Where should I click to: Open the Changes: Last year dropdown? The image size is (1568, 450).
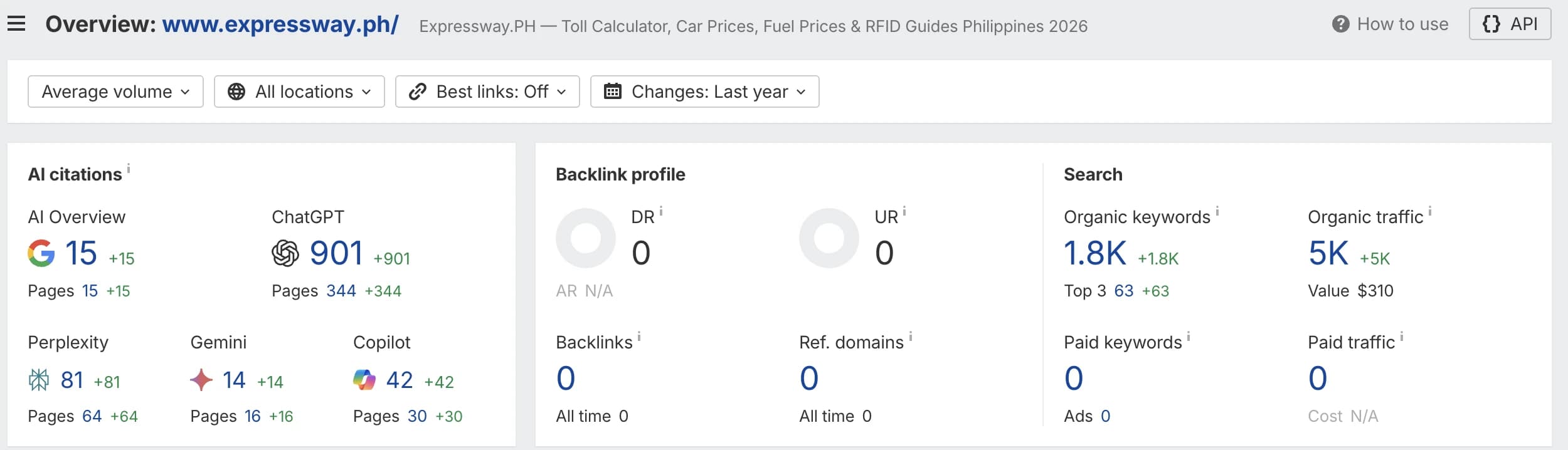705,92
